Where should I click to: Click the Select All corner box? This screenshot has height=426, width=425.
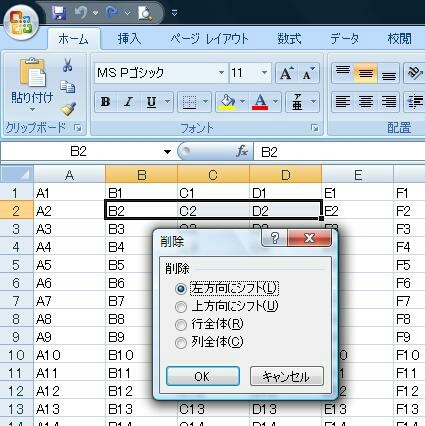(17, 174)
